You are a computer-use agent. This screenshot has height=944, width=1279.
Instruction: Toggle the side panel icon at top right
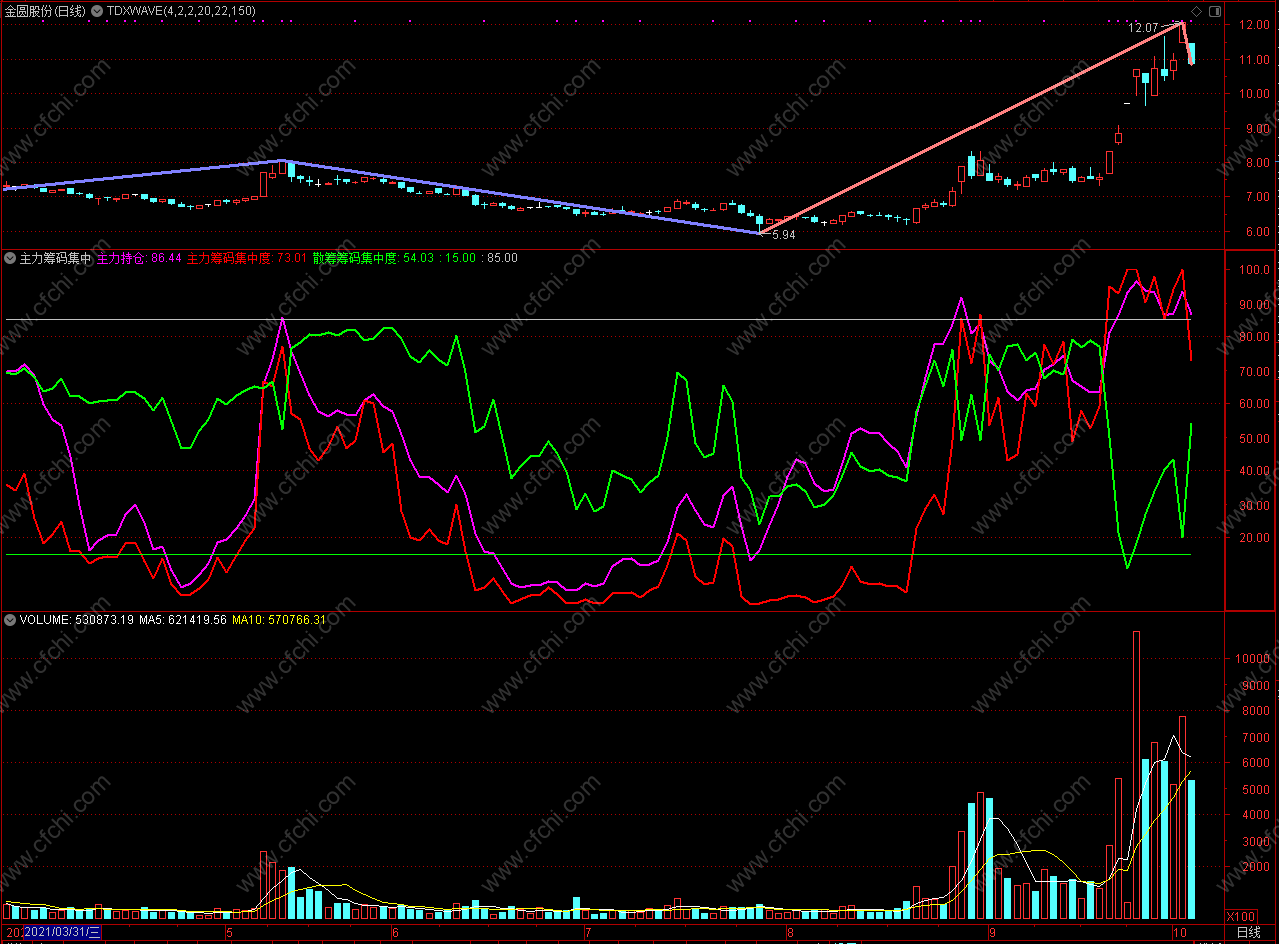[1214, 11]
